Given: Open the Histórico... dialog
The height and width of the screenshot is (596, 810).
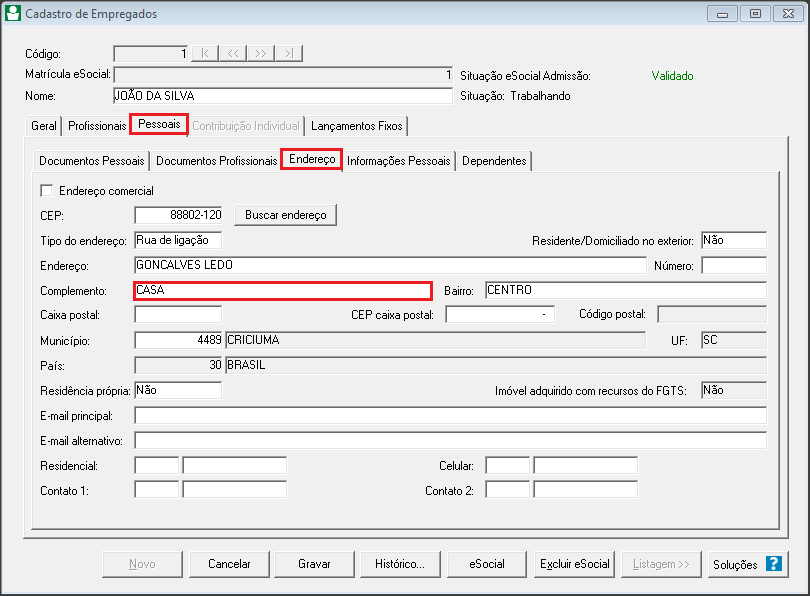Looking at the screenshot, I should tap(399, 564).
